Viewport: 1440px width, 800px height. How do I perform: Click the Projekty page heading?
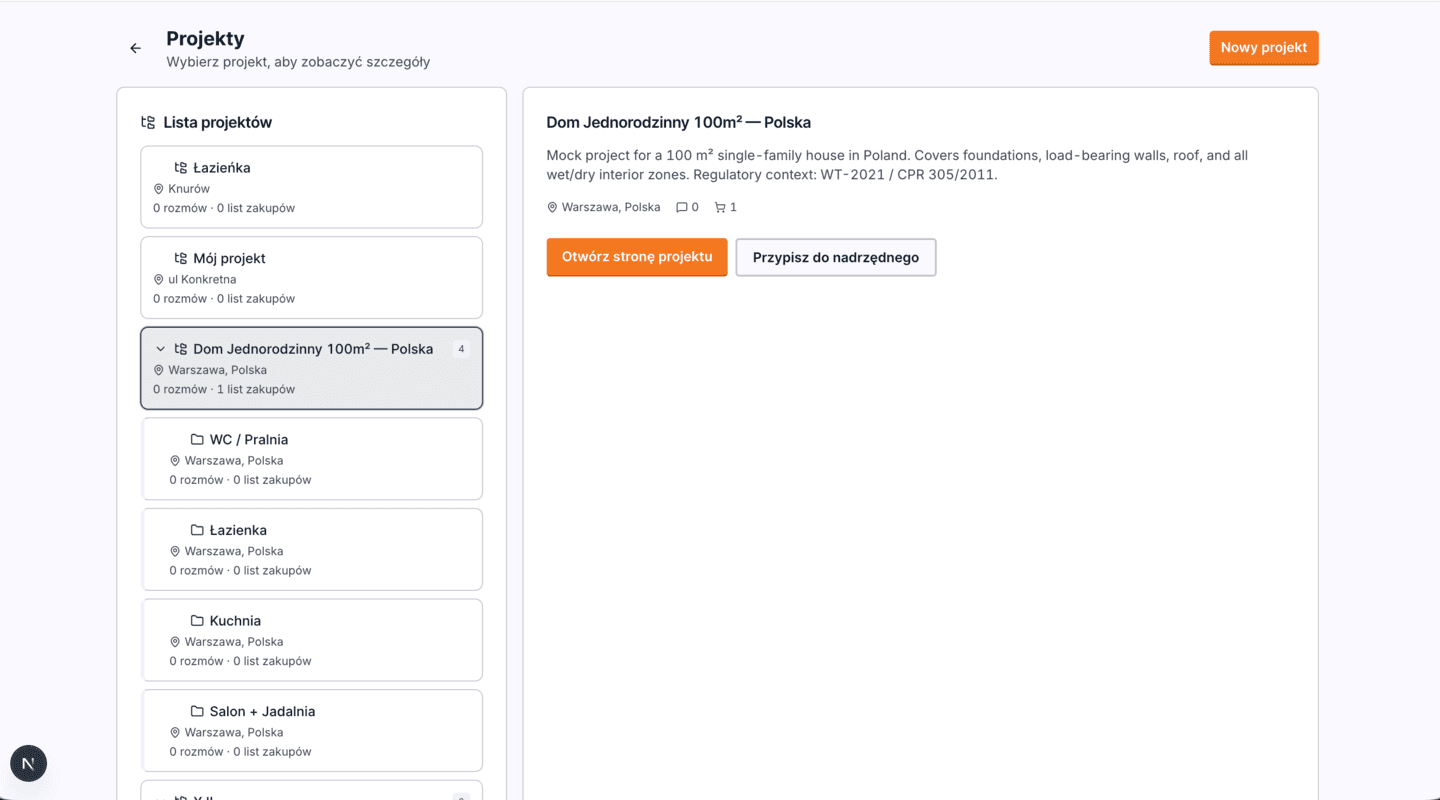click(205, 38)
